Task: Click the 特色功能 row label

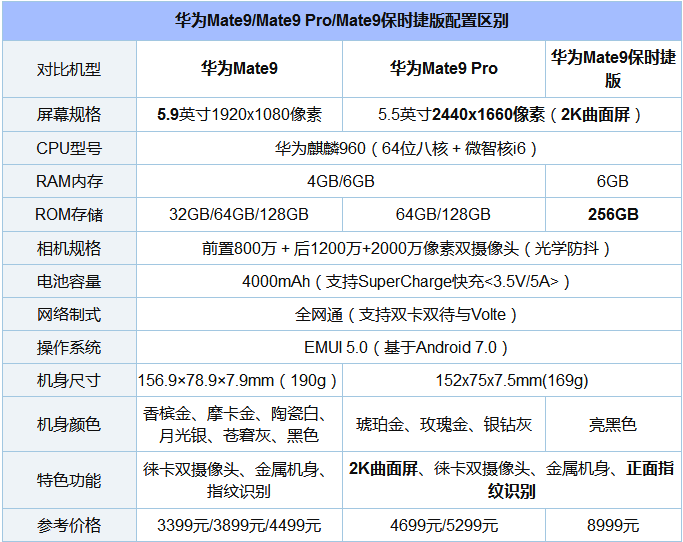Action: coord(69,481)
